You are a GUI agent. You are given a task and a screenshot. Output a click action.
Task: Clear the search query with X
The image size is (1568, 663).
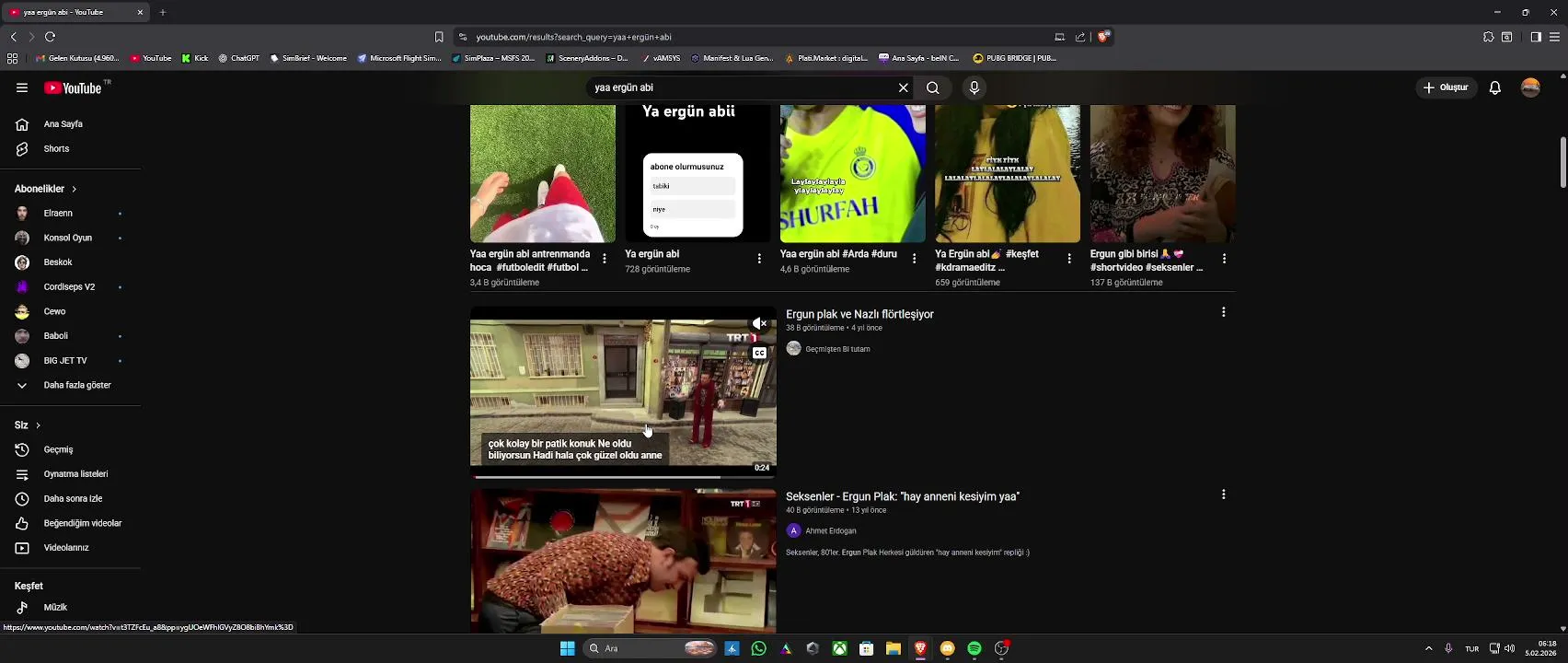pos(904,87)
